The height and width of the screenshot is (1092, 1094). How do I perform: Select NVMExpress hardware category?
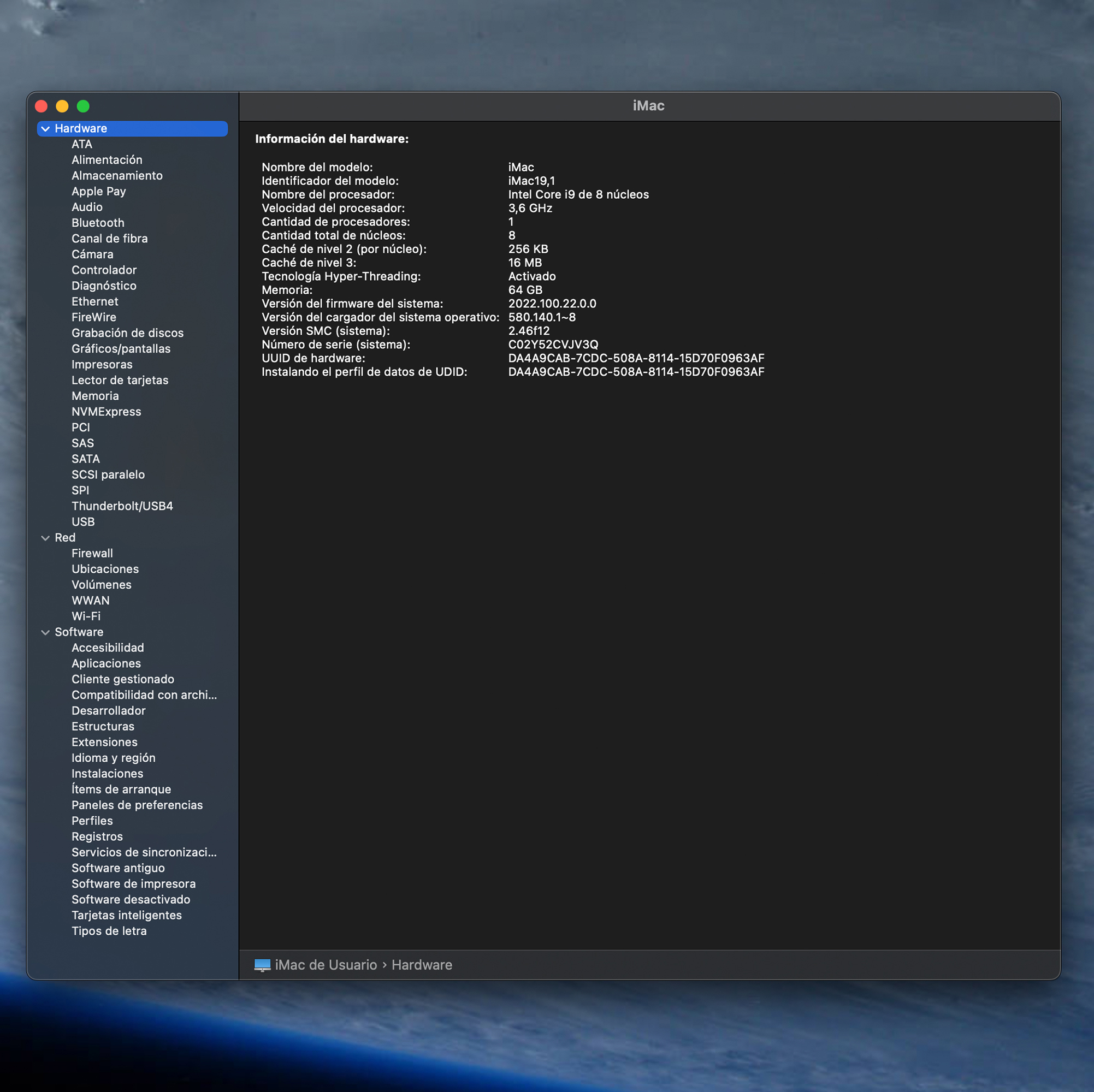[x=106, y=412]
